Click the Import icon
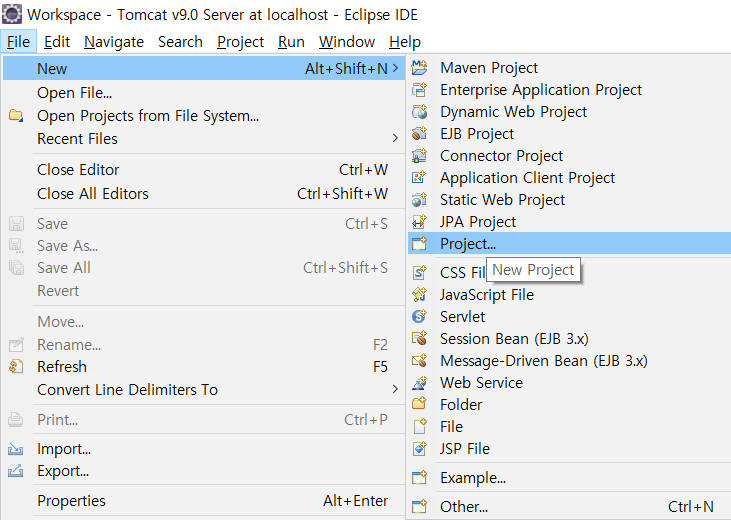The image size is (731, 520). coord(15,449)
